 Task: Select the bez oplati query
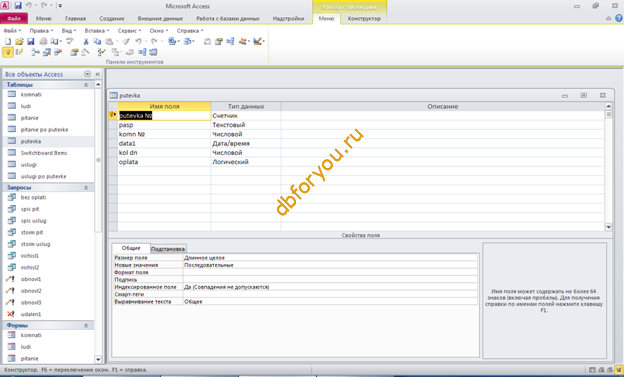point(33,197)
